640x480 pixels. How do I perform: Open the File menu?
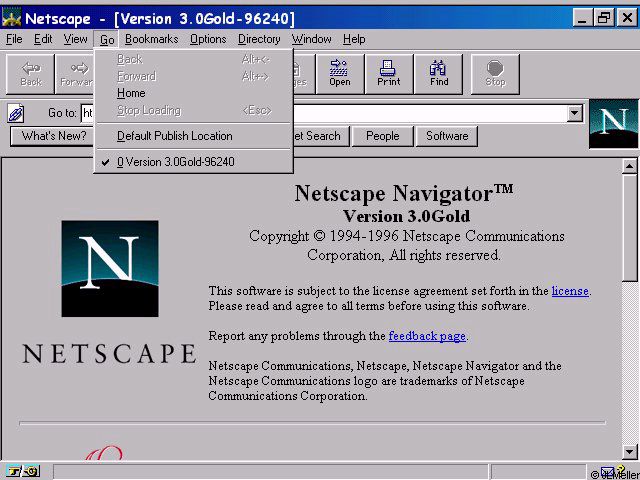click(14, 39)
